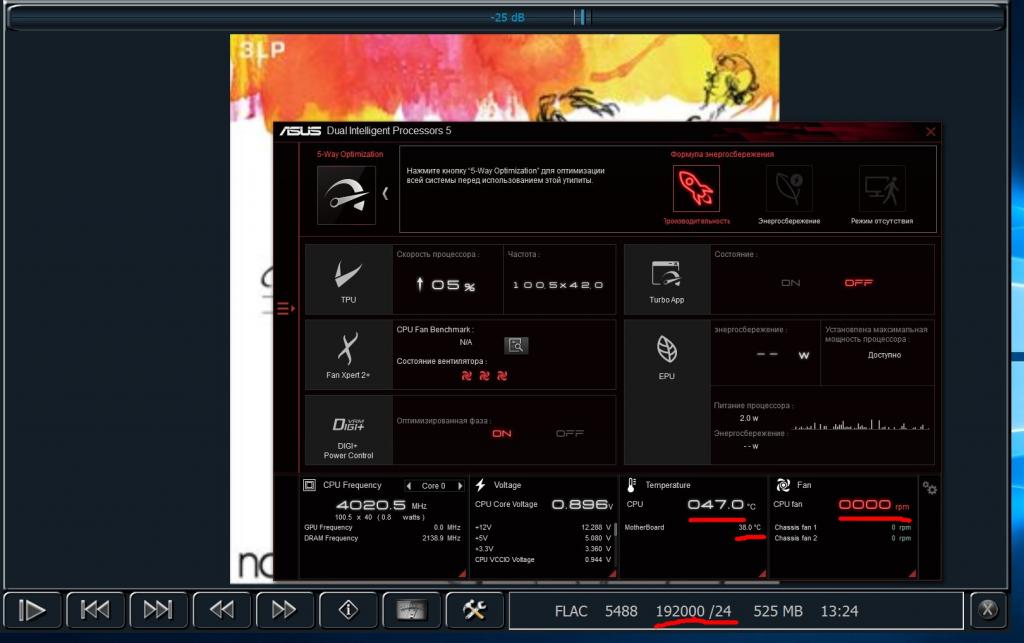
Task: Expand the Temperature panel corner arrow
Action: coord(762,573)
